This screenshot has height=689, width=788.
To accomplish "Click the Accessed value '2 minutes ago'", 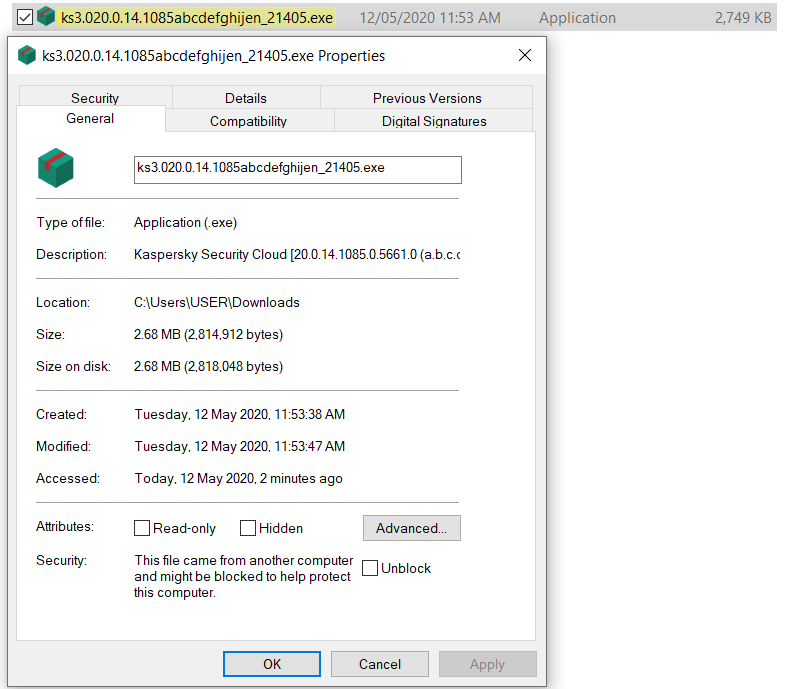I will (x=238, y=478).
